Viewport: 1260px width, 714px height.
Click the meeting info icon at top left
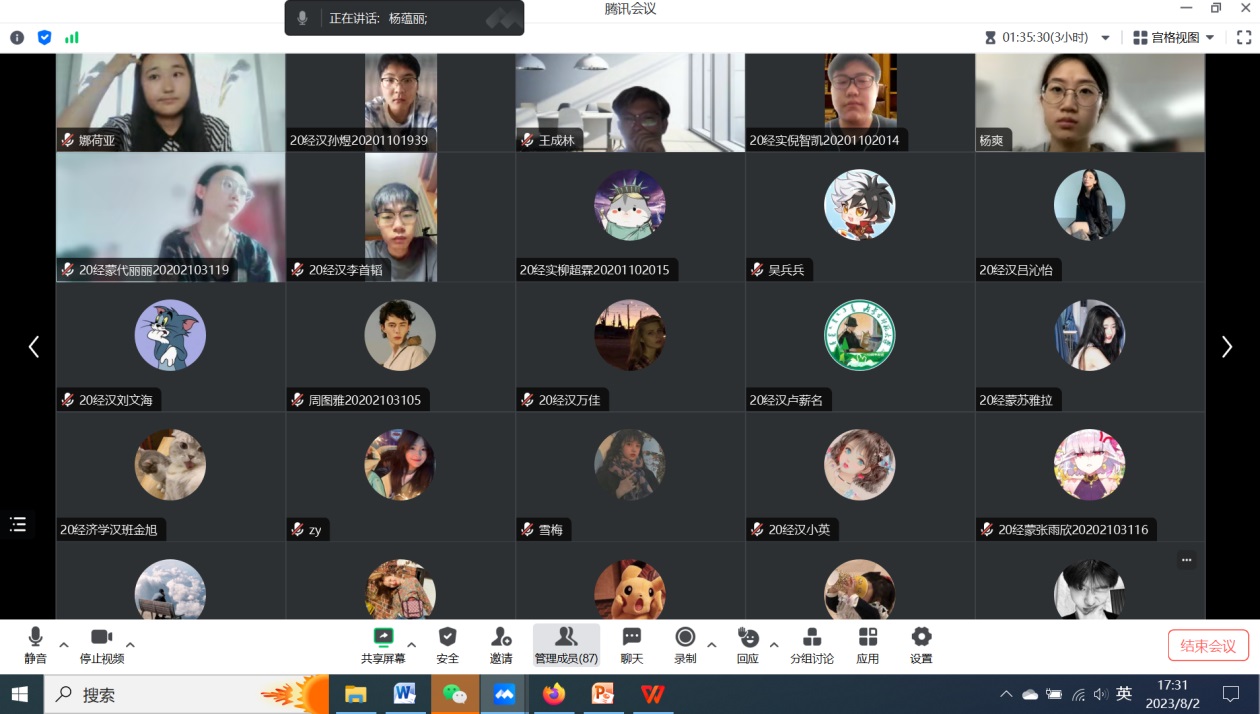coord(17,38)
